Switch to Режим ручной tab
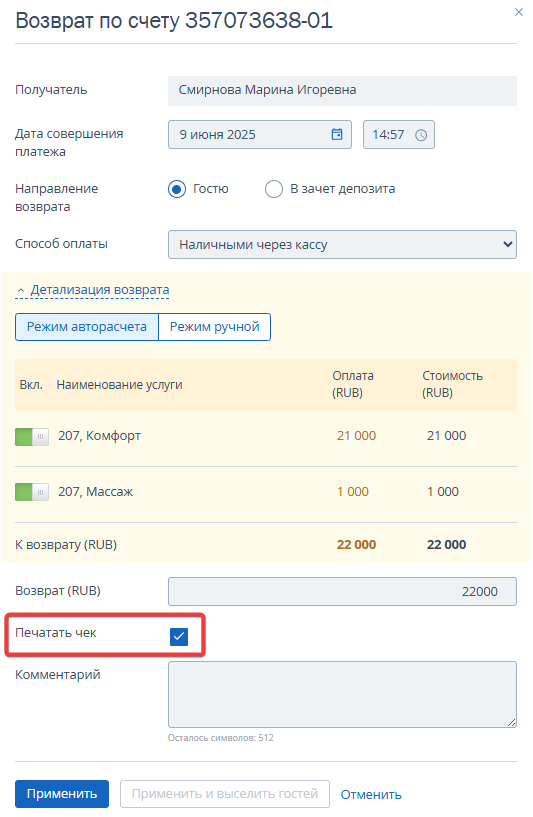 (x=215, y=327)
